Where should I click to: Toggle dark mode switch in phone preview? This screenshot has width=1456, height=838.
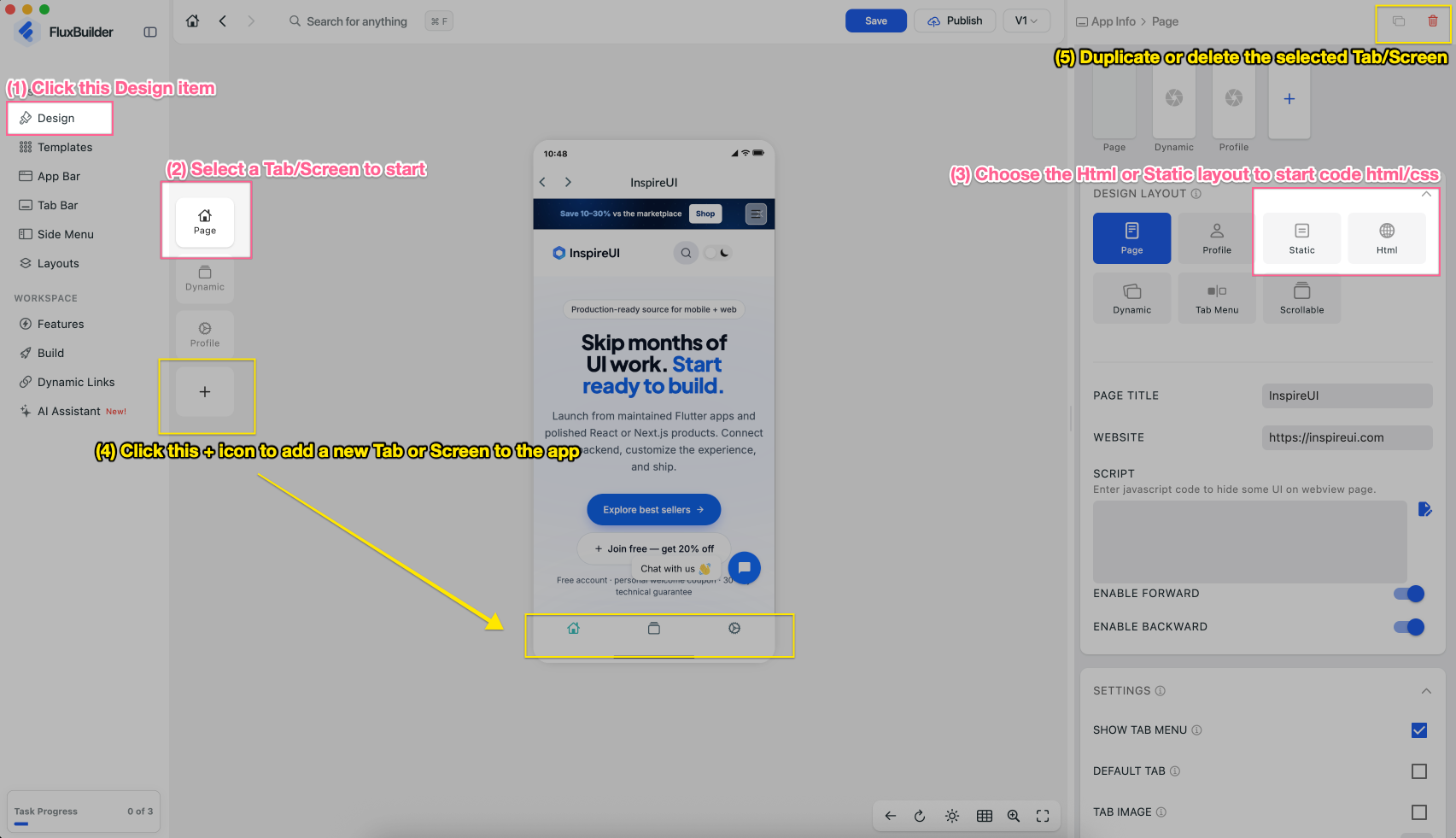[717, 253]
